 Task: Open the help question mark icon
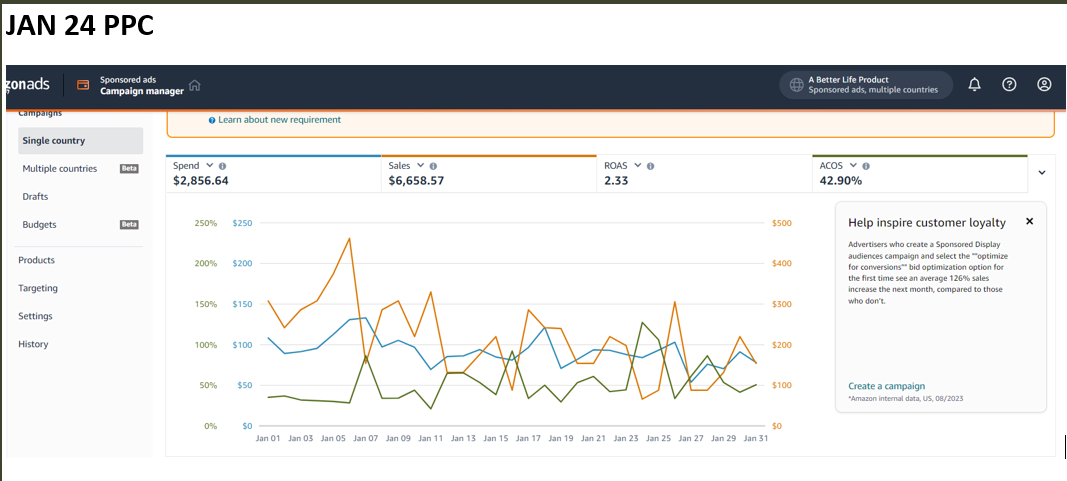(1009, 85)
